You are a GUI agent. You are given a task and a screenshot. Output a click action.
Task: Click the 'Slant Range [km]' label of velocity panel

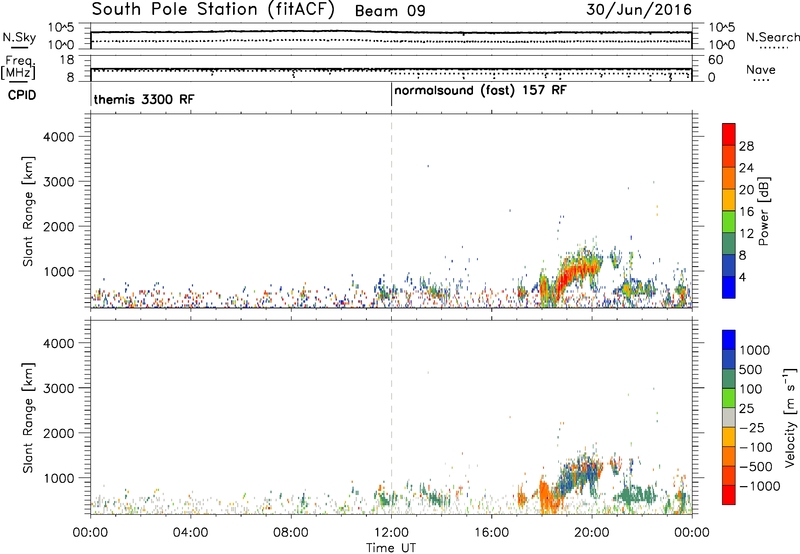(28, 418)
